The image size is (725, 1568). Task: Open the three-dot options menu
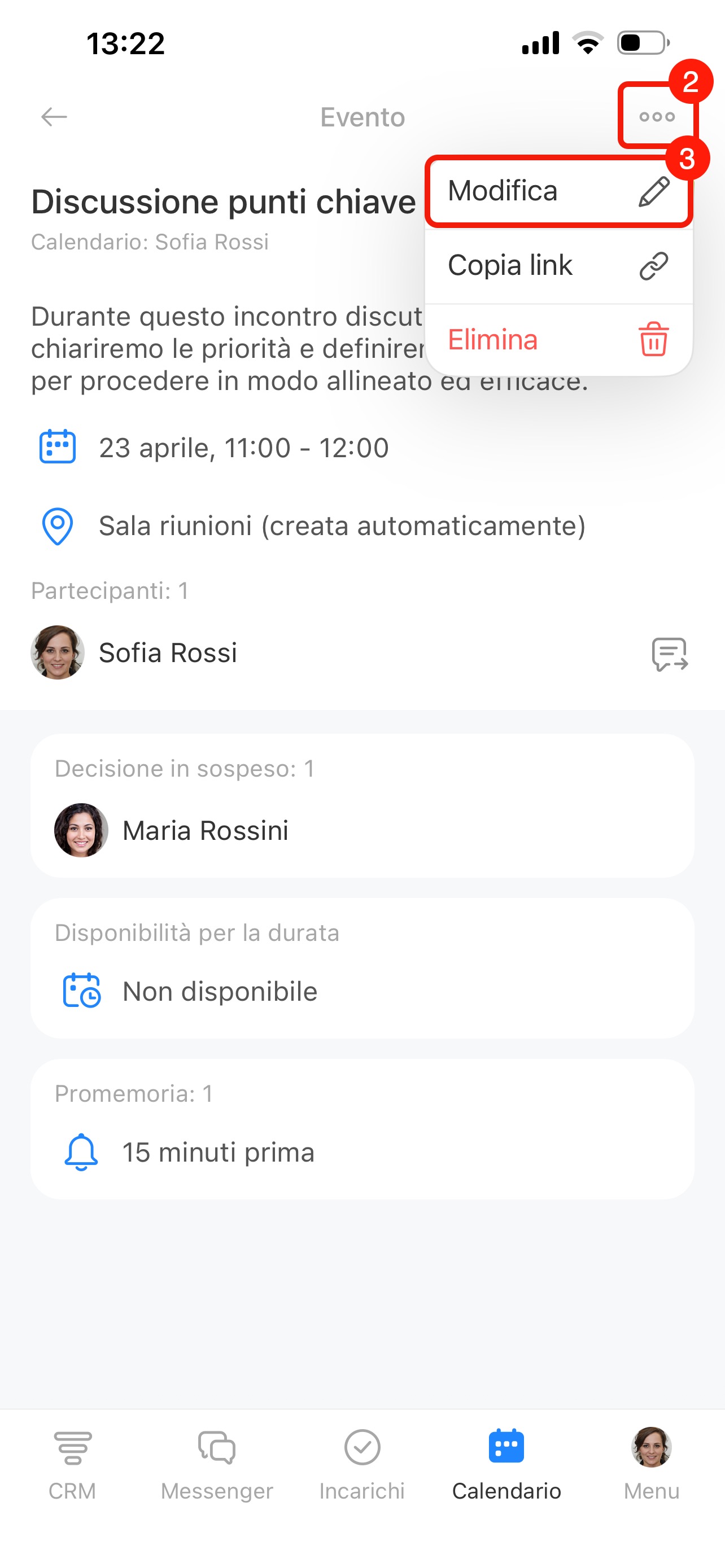pos(657,116)
